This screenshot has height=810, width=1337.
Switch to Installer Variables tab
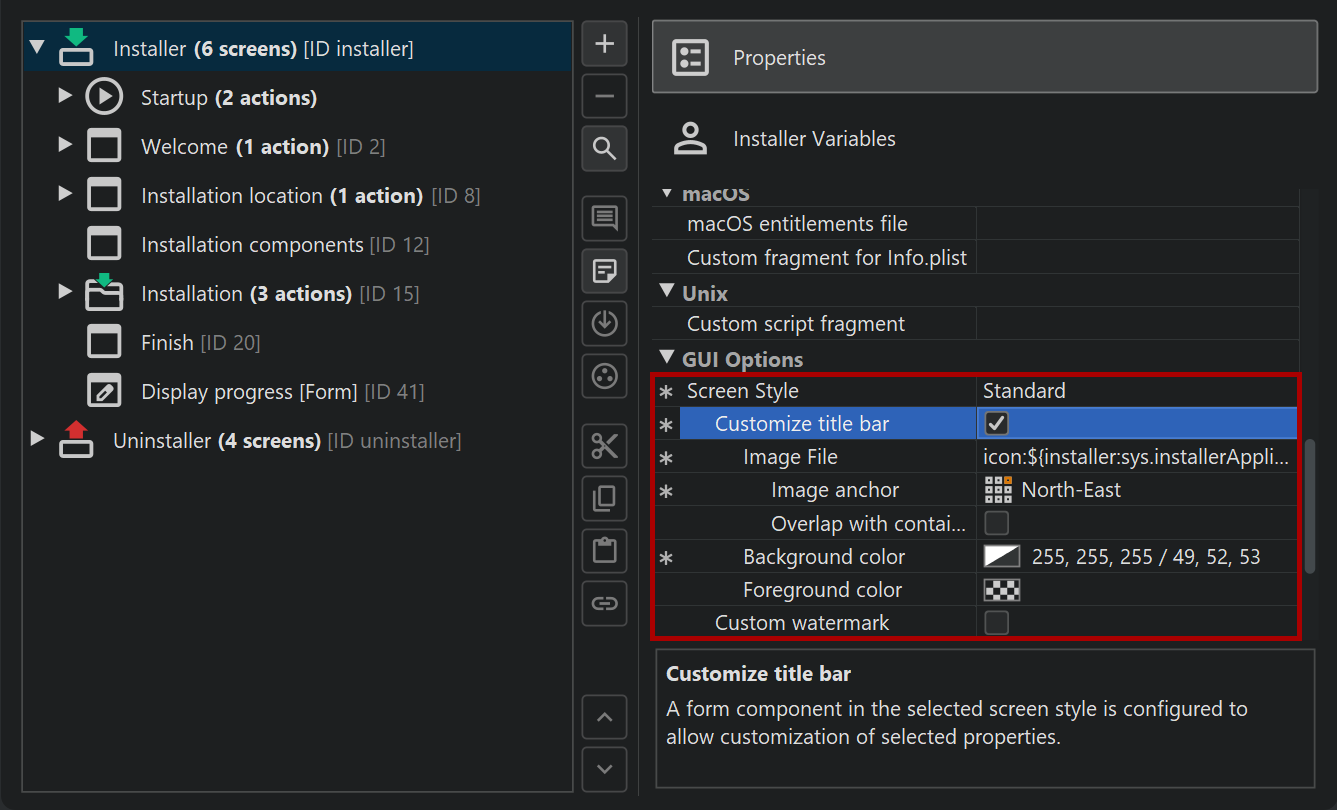coord(814,139)
